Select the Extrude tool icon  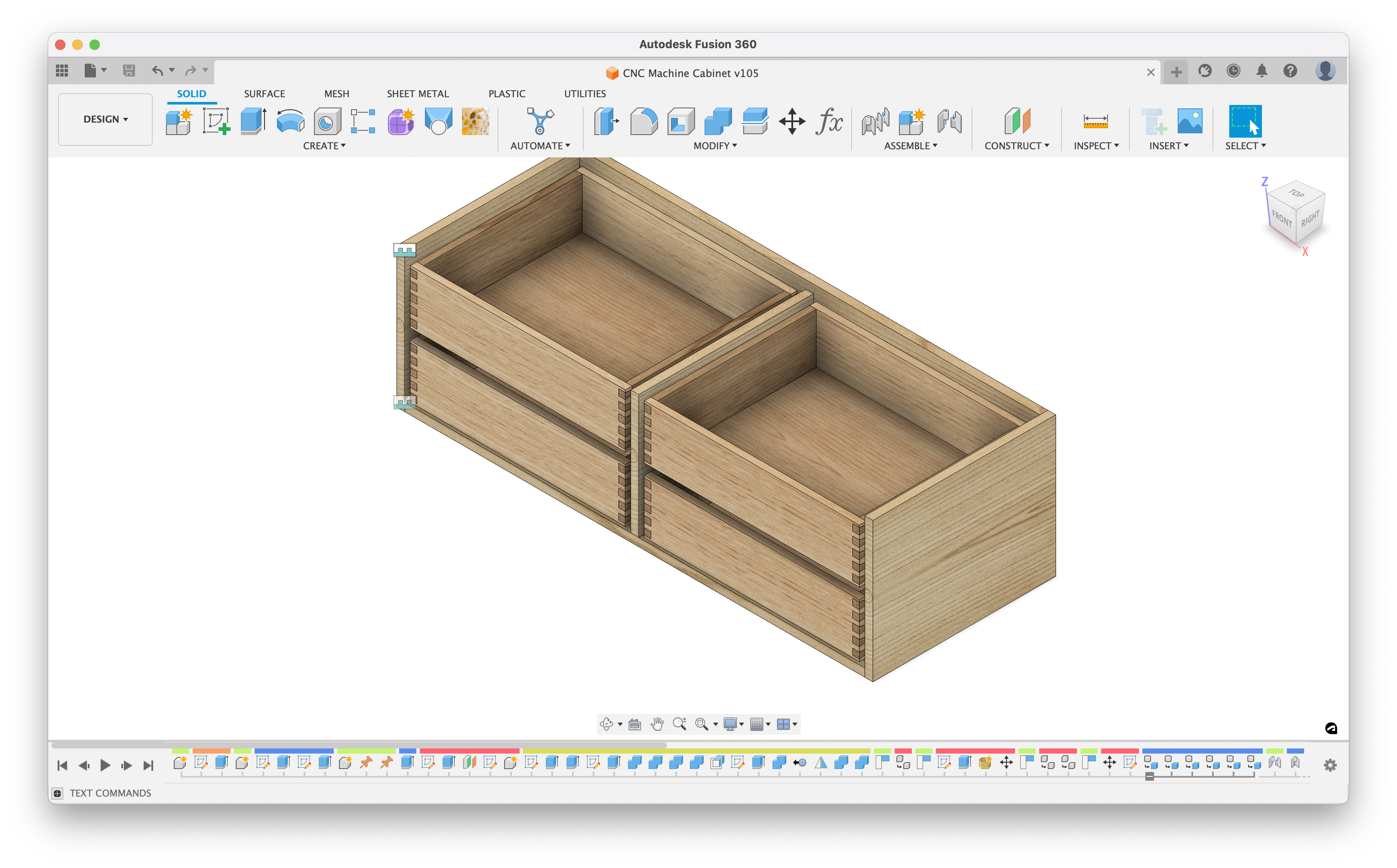pyautogui.click(x=253, y=121)
